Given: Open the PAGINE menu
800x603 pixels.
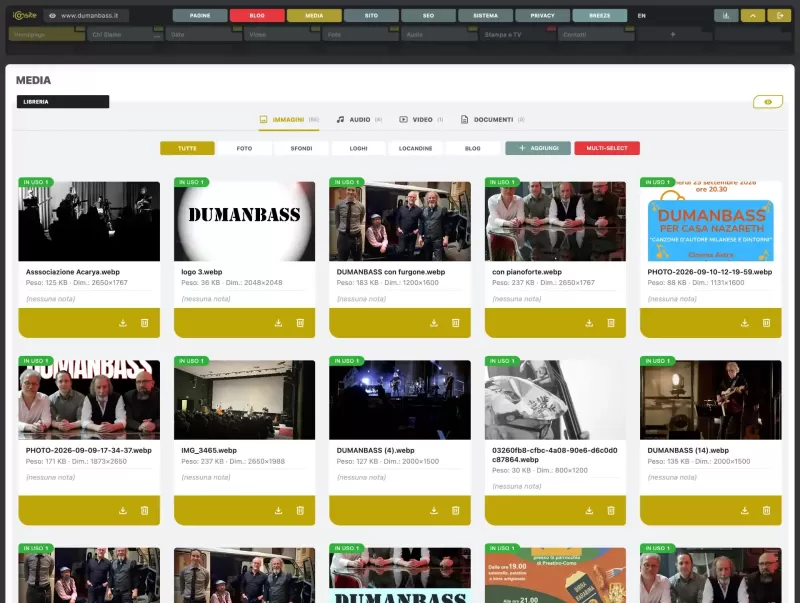Looking at the screenshot, I should 200,16.
